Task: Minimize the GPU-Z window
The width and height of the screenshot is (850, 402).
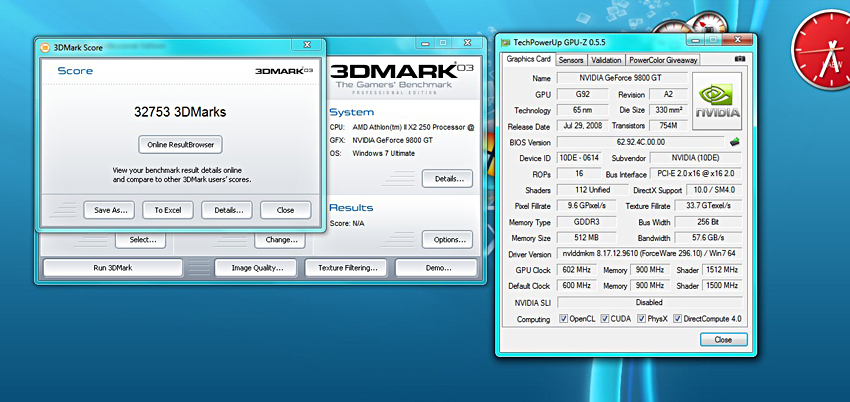Action: [x=697, y=40]
